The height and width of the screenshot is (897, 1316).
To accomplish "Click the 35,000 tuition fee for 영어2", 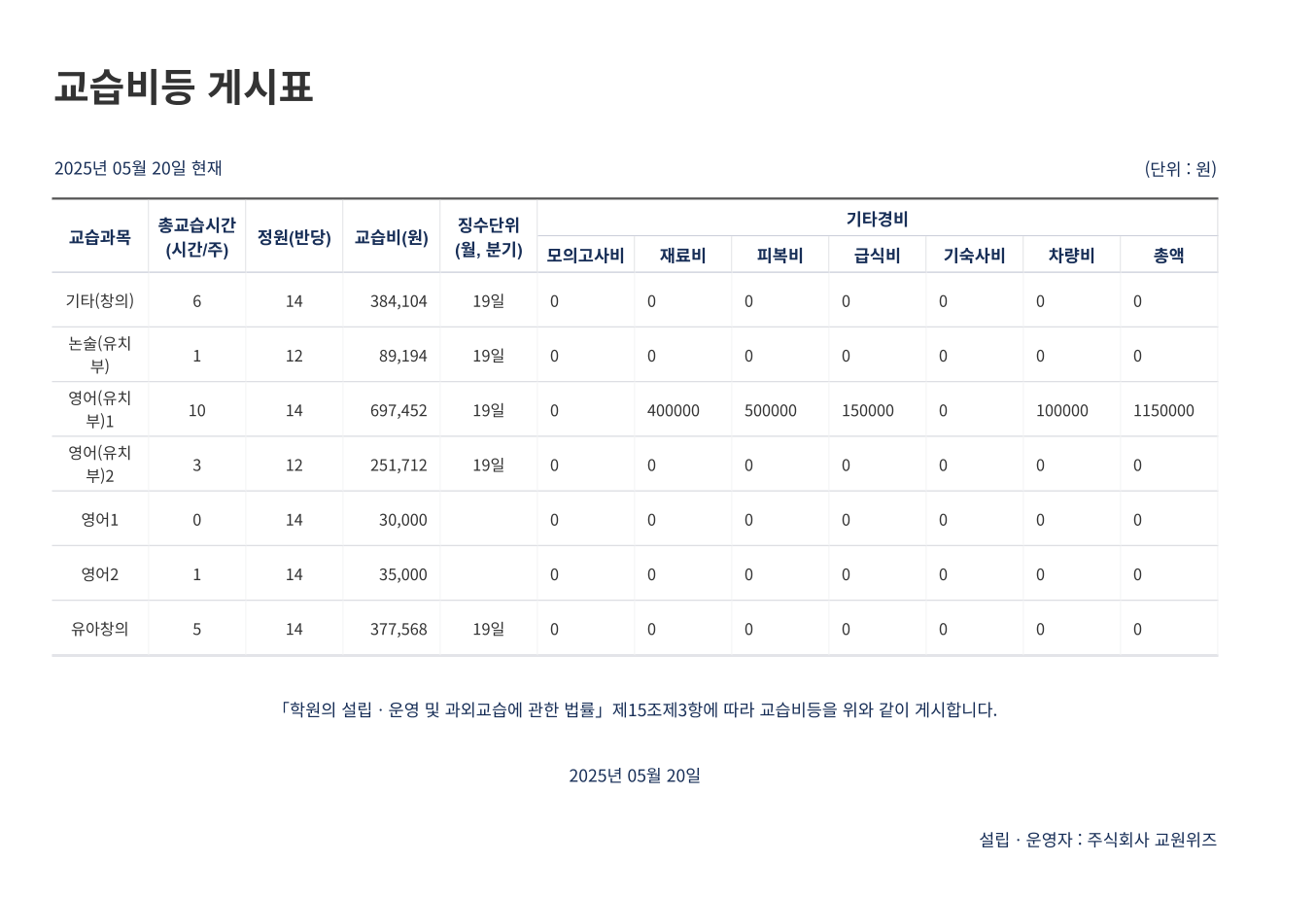I will click(x=402, y=574).
